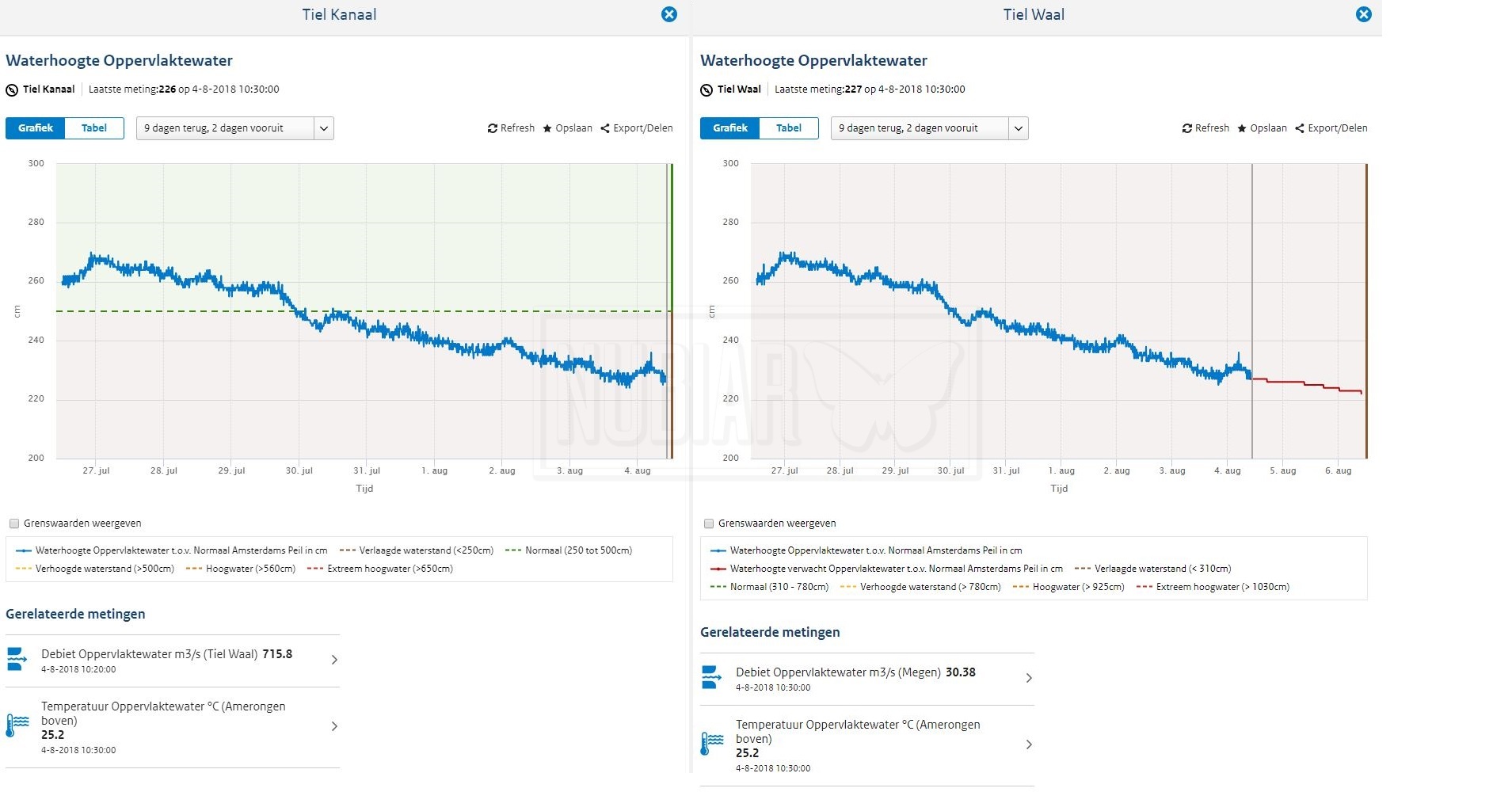1512x792 pixels.
Task: Click Debiet flow icon for Tiel Waal measurement
Action: click(17, 659)
